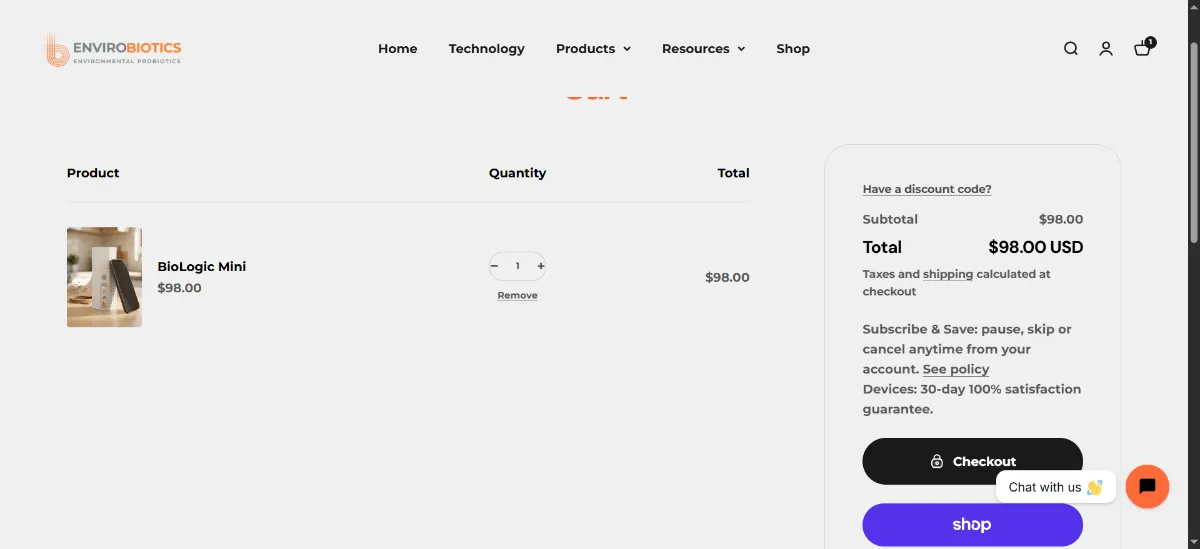Open the site search icon
Screen dimensions: 1200x549
coord(1071,48)
